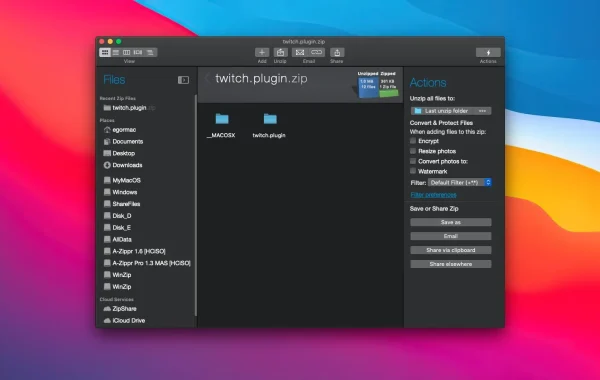The image size is (600, 380).
Task: Open Downloads in the sidebar
Action: tap(123, 165)
